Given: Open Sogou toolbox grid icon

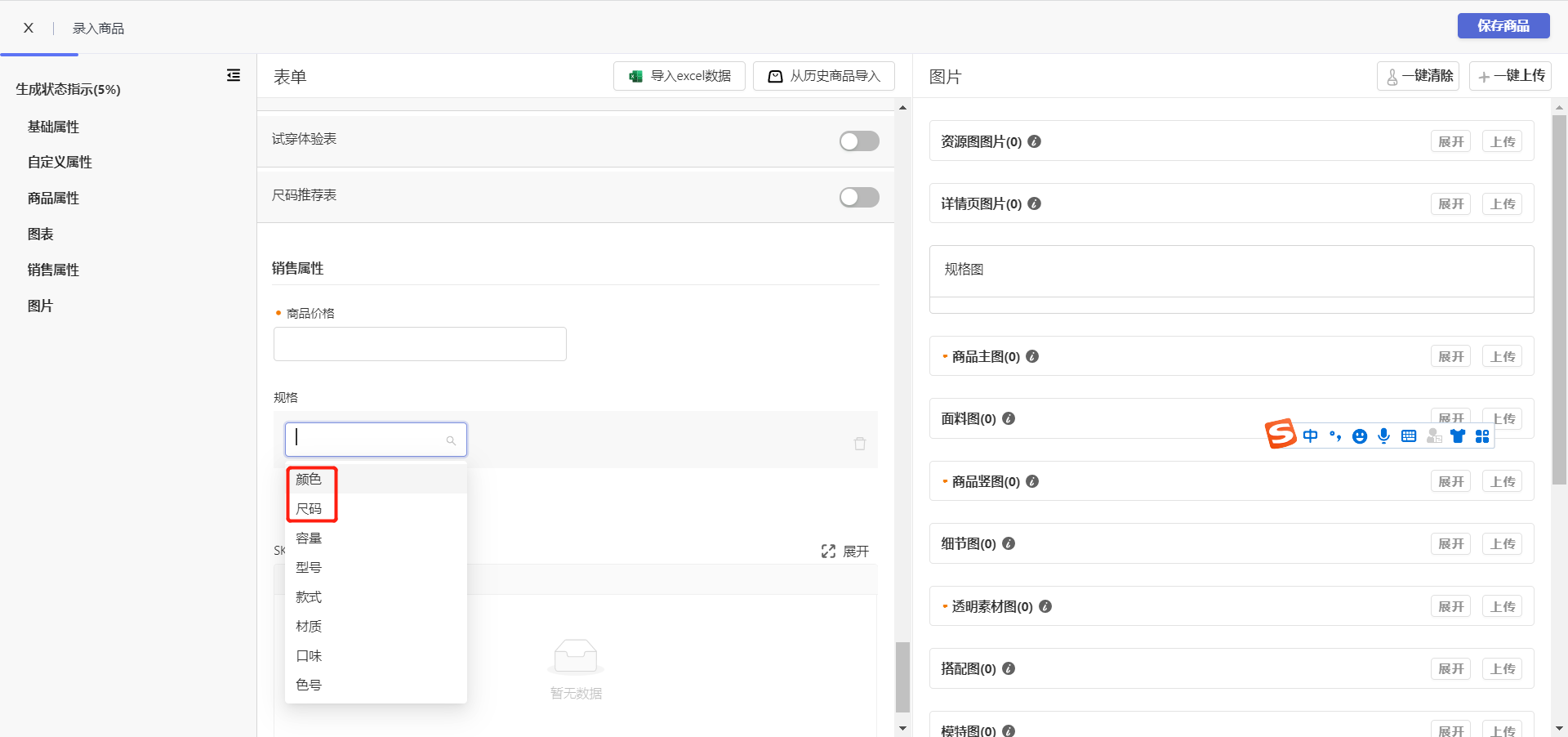Looking at the screenshot, I should 1482,436.
